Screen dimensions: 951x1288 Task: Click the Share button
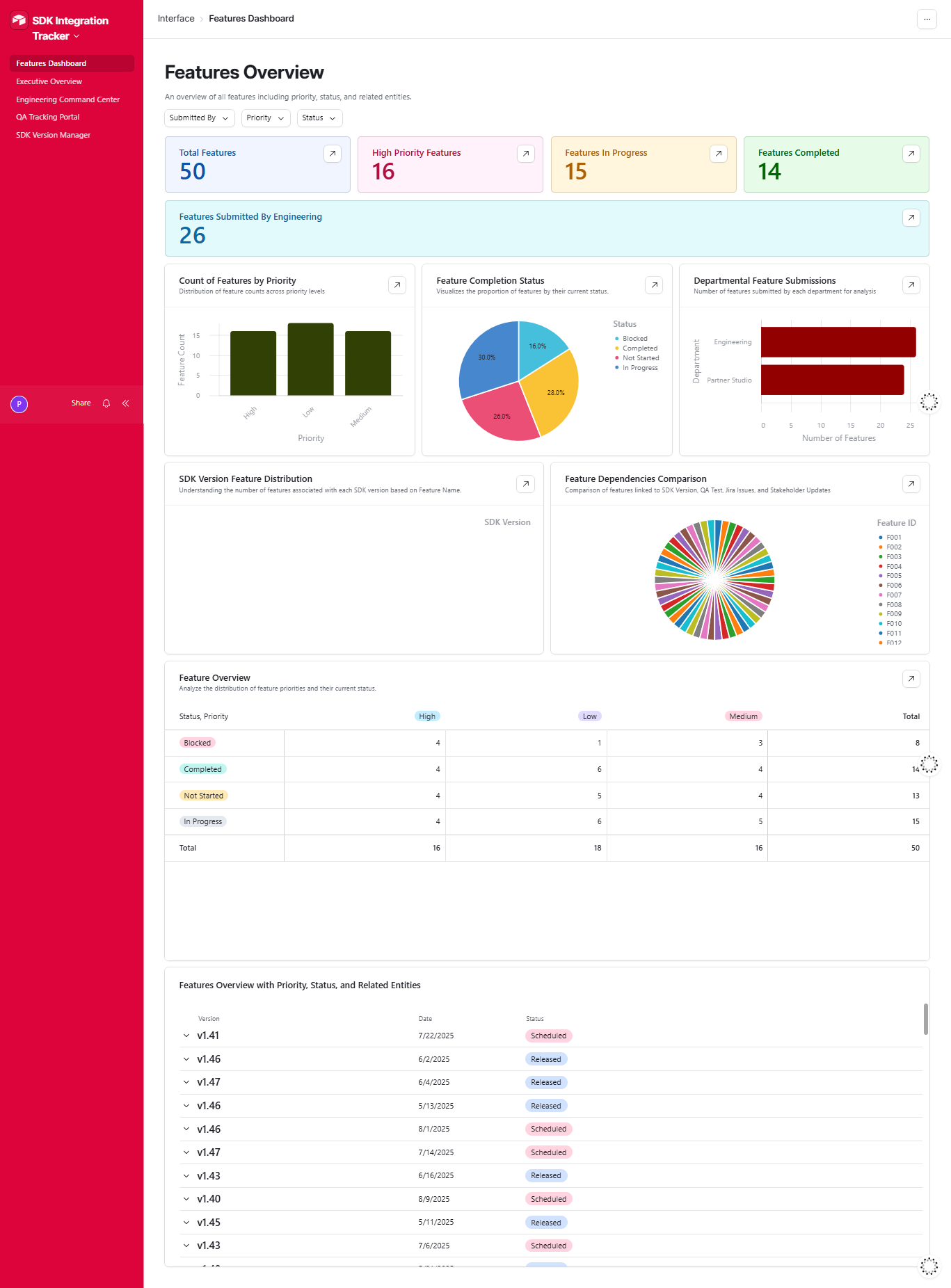coord(81,403)
